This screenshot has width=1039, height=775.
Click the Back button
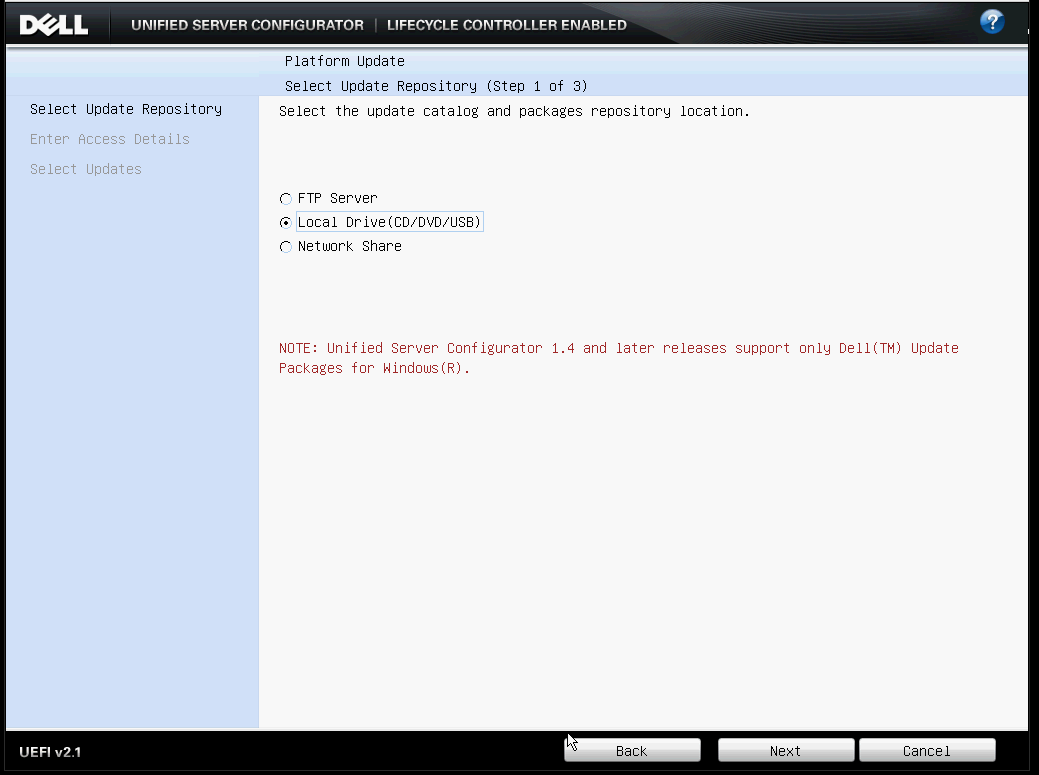coord(632,750)
